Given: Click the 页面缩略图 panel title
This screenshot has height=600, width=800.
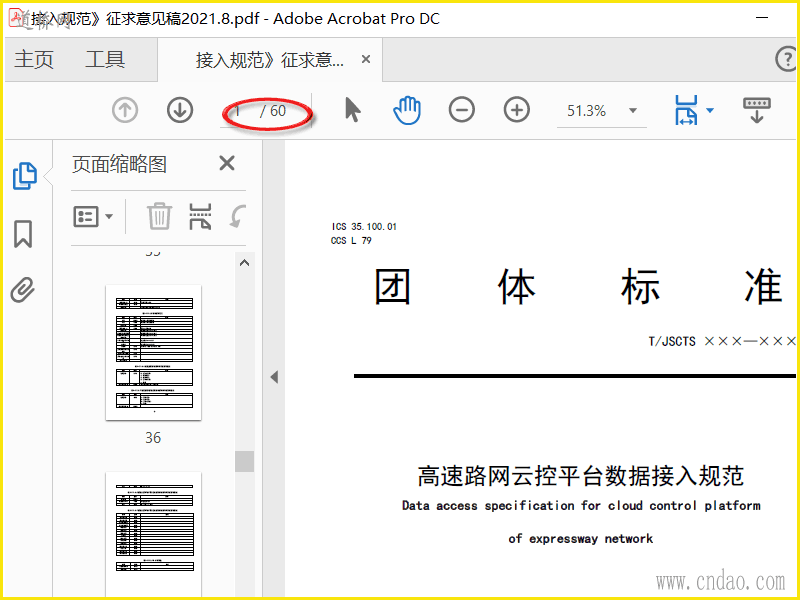Looking at the screenshot, I should 119,164.
